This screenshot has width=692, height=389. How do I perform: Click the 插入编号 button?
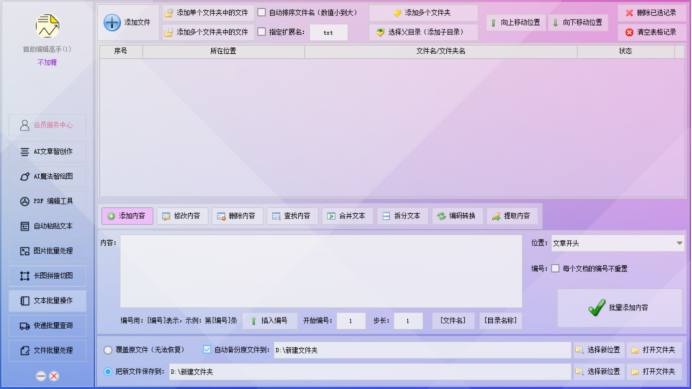pos(270,321)
